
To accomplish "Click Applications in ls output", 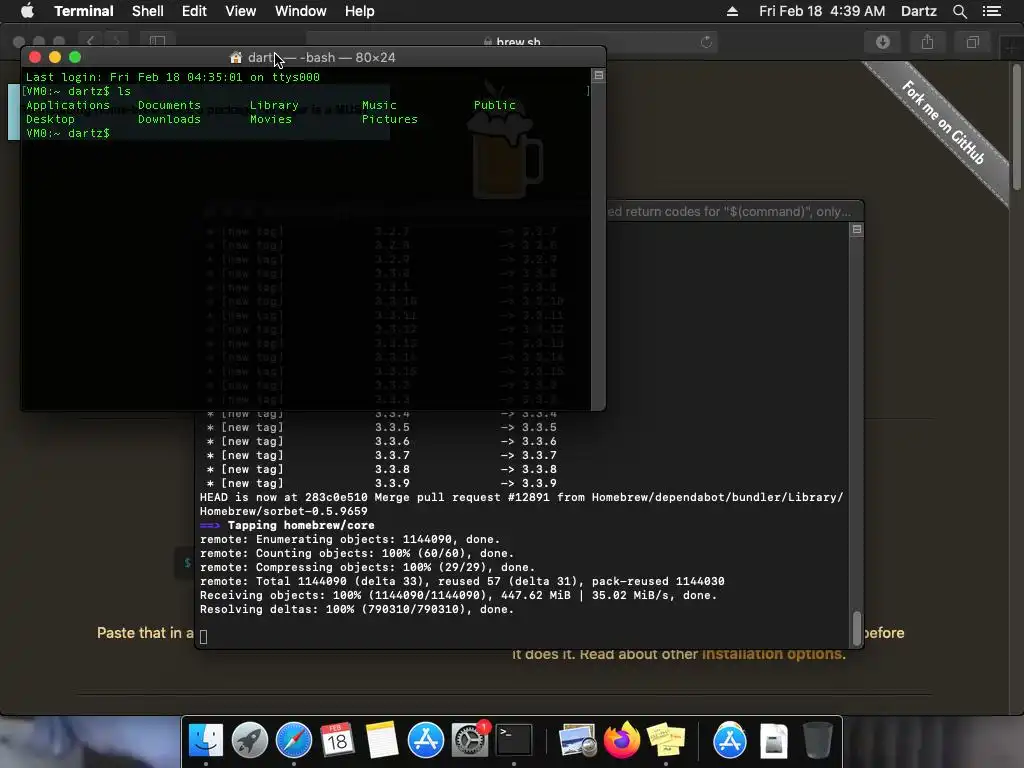I will point(68,105).
